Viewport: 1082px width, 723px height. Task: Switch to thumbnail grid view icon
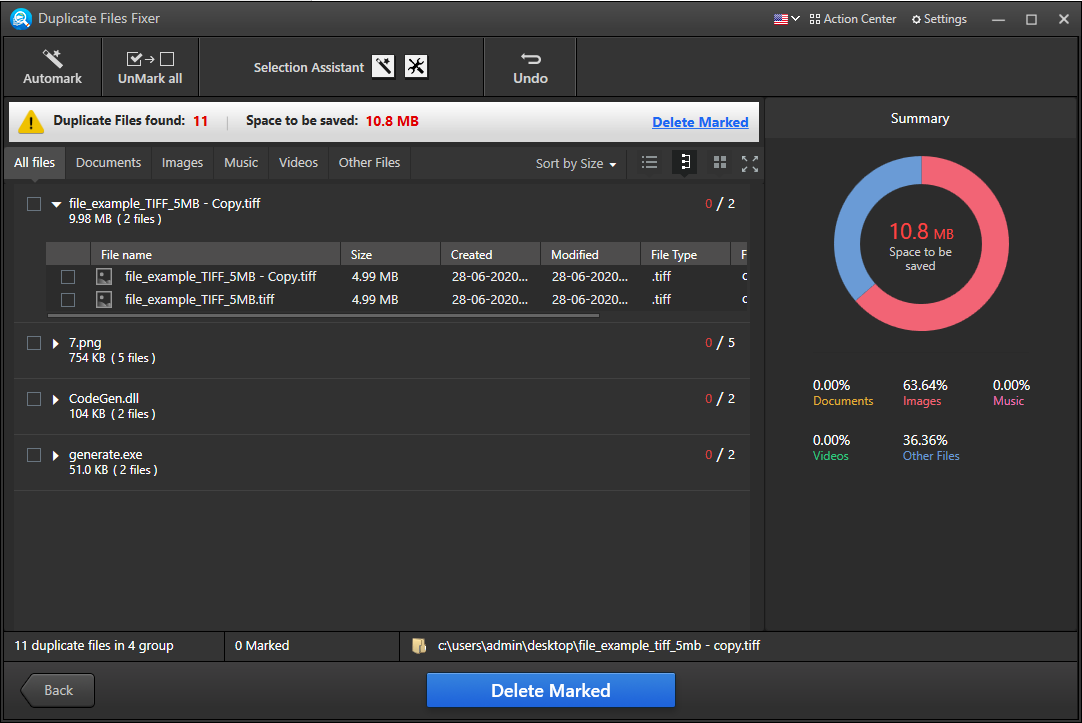tap(720, 163)
